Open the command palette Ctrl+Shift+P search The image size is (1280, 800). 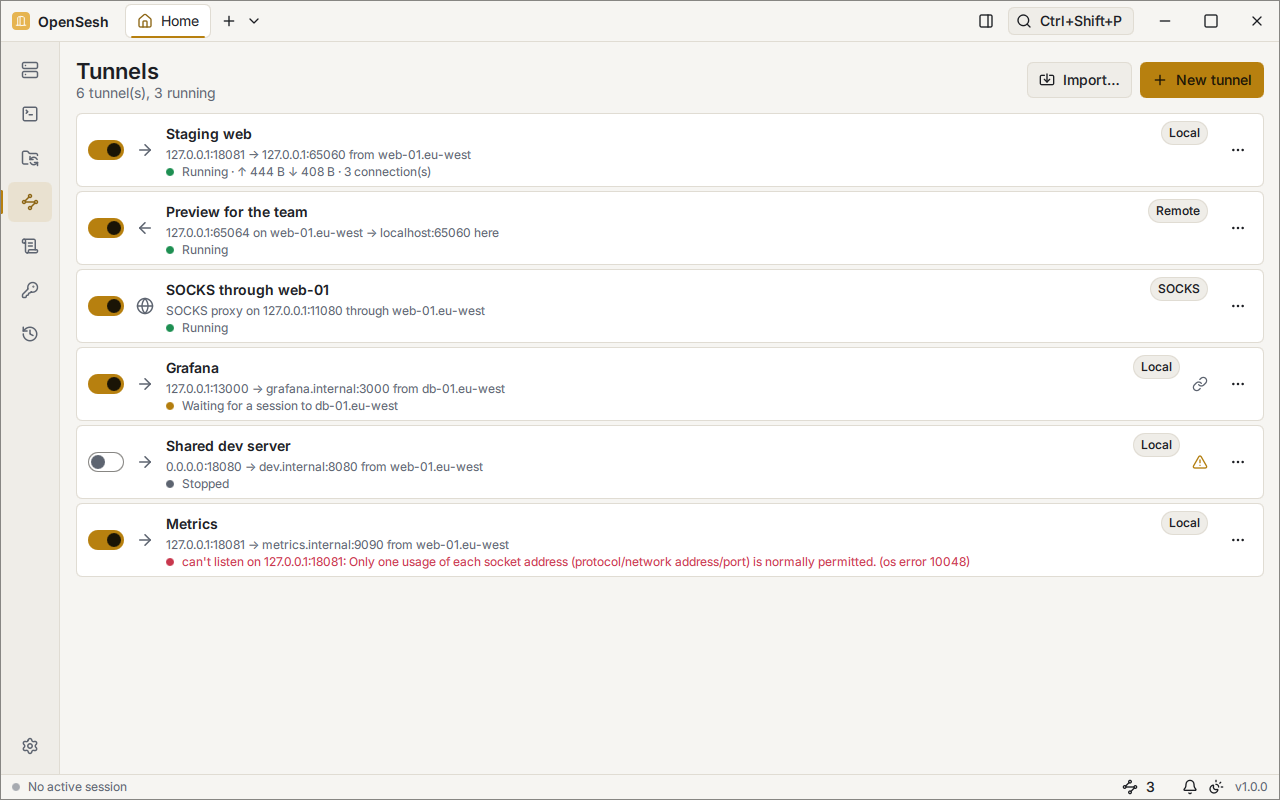[1071, 21]
